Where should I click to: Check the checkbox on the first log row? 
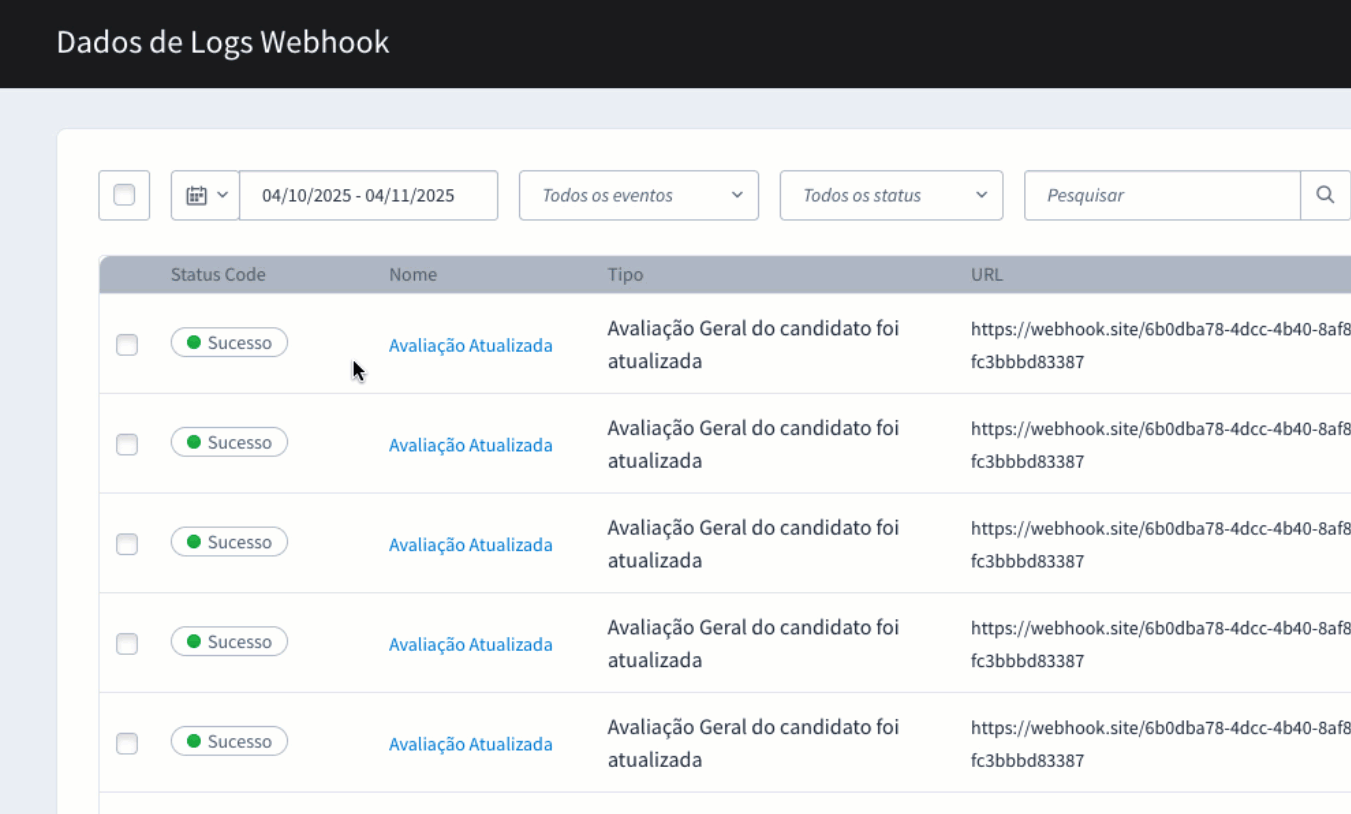pyautogui.click(x=126, y=345)
